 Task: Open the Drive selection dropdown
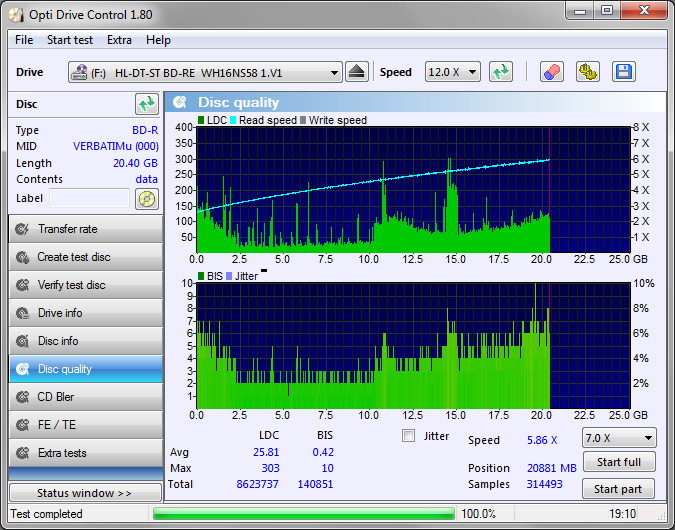205,72
